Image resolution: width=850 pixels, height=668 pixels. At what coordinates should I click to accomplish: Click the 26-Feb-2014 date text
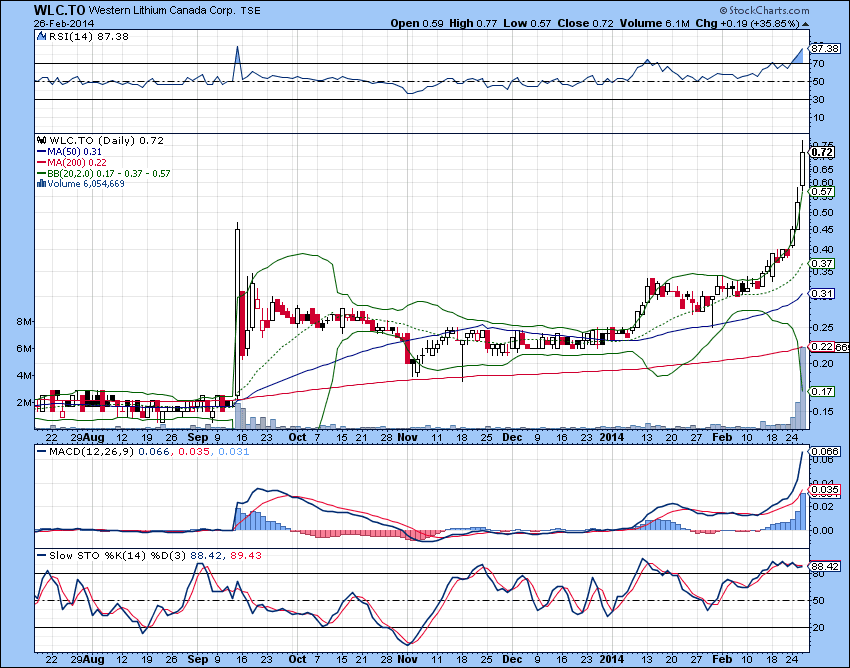coord(63,24)
